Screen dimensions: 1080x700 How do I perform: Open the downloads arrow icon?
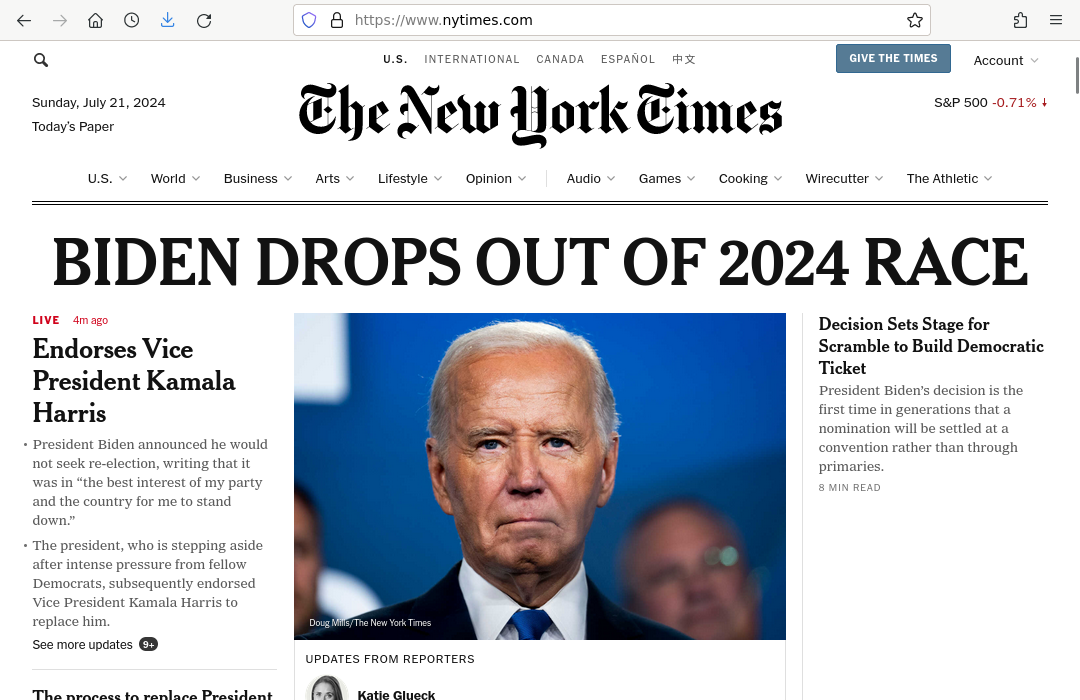167,21
